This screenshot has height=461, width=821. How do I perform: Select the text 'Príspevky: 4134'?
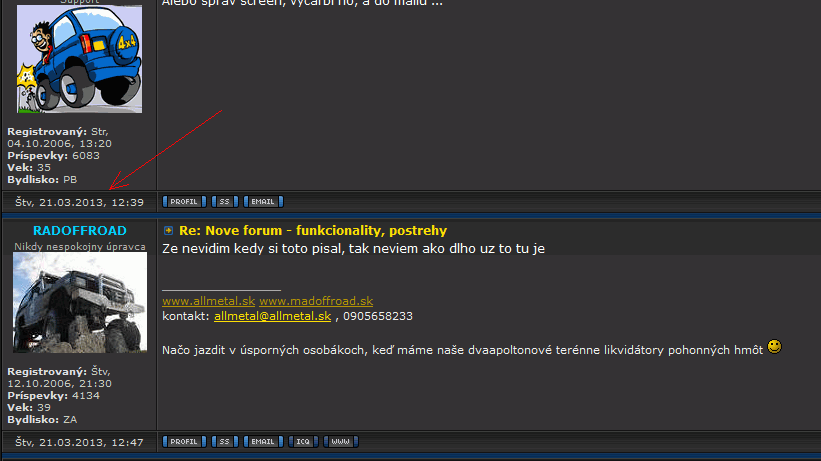(53, 396)
